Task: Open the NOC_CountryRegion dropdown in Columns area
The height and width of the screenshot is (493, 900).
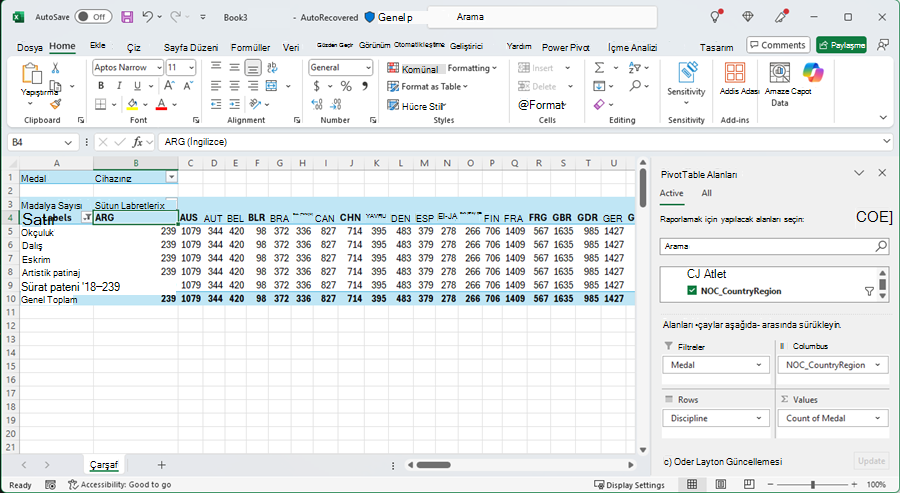Action: (877, 365)
